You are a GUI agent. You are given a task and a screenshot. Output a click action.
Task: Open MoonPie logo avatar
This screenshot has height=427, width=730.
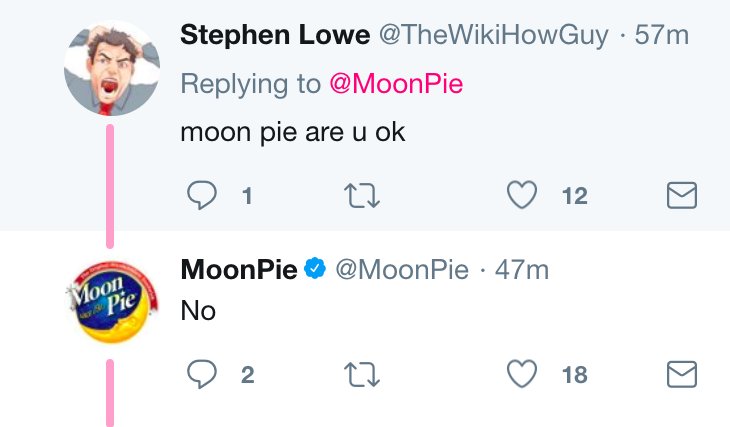point(112,302)
